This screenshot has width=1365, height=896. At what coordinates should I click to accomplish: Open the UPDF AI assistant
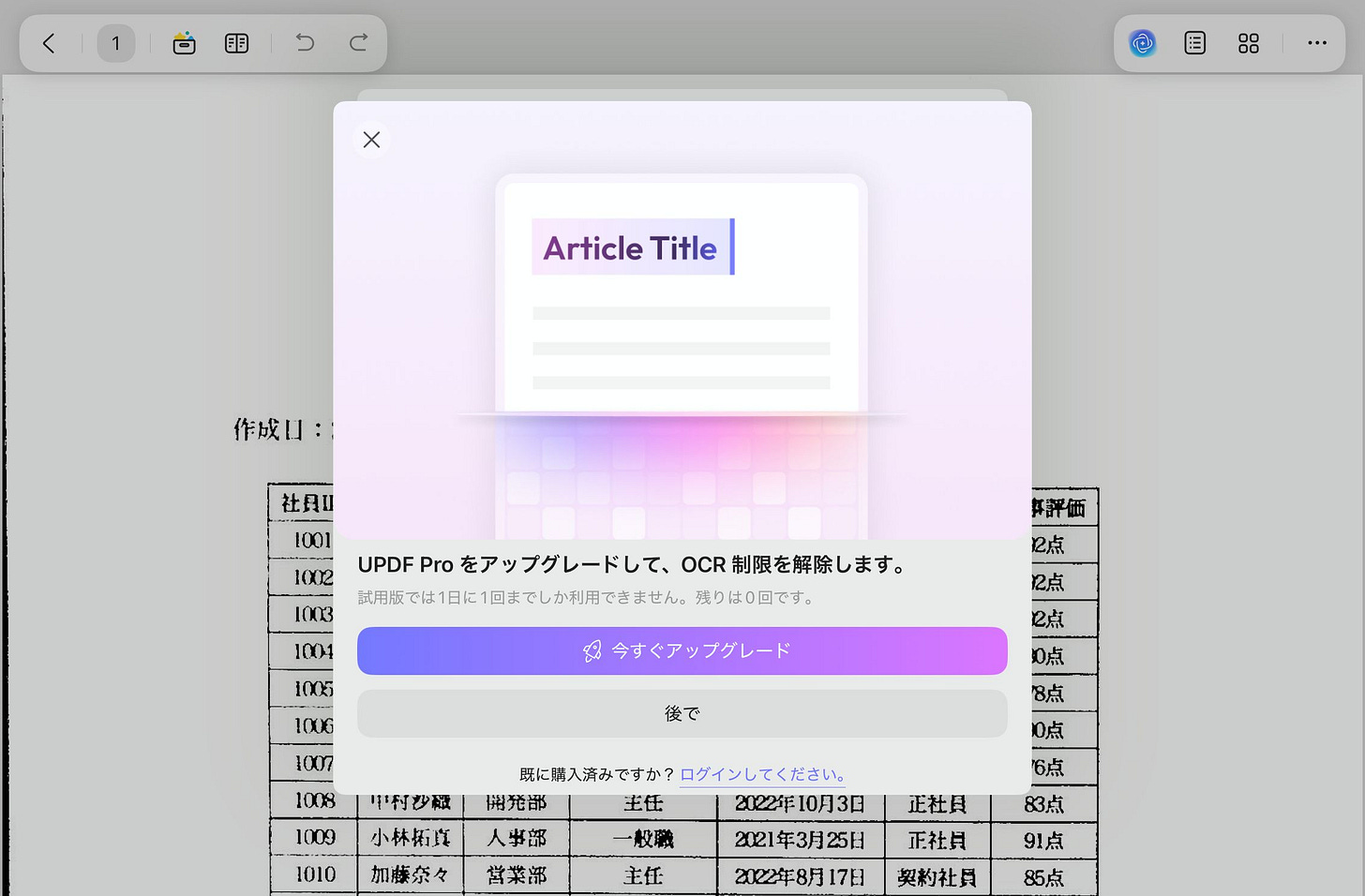(x=1142, y=43)
